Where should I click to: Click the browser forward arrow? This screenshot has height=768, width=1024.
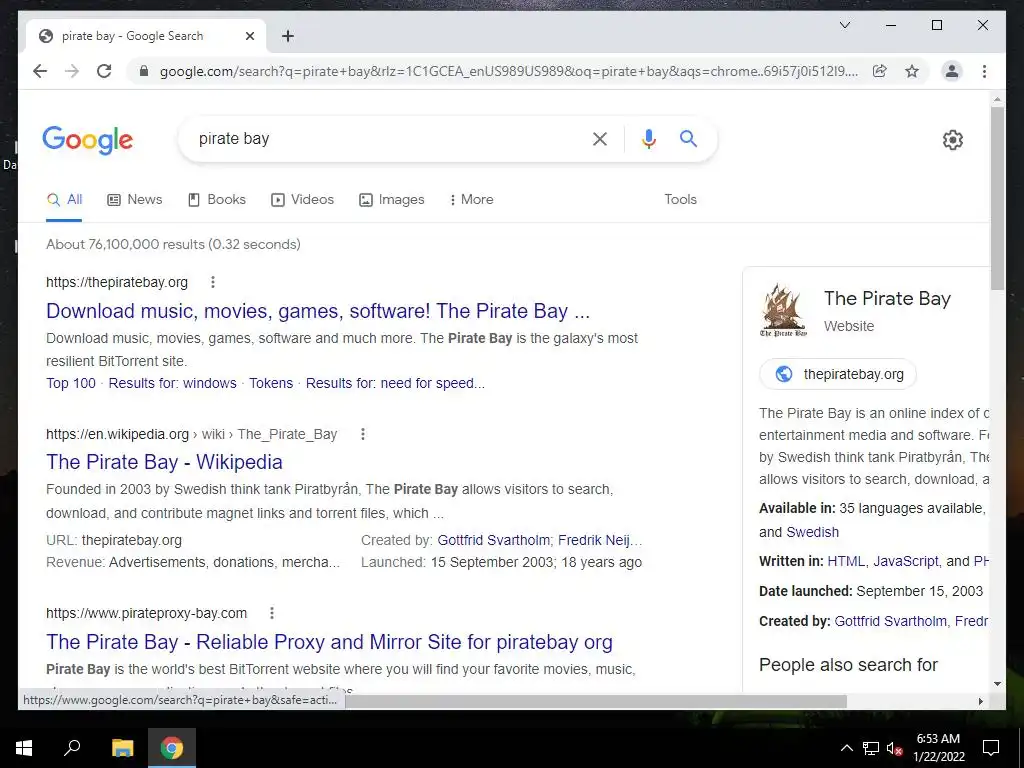pos(72,71)
